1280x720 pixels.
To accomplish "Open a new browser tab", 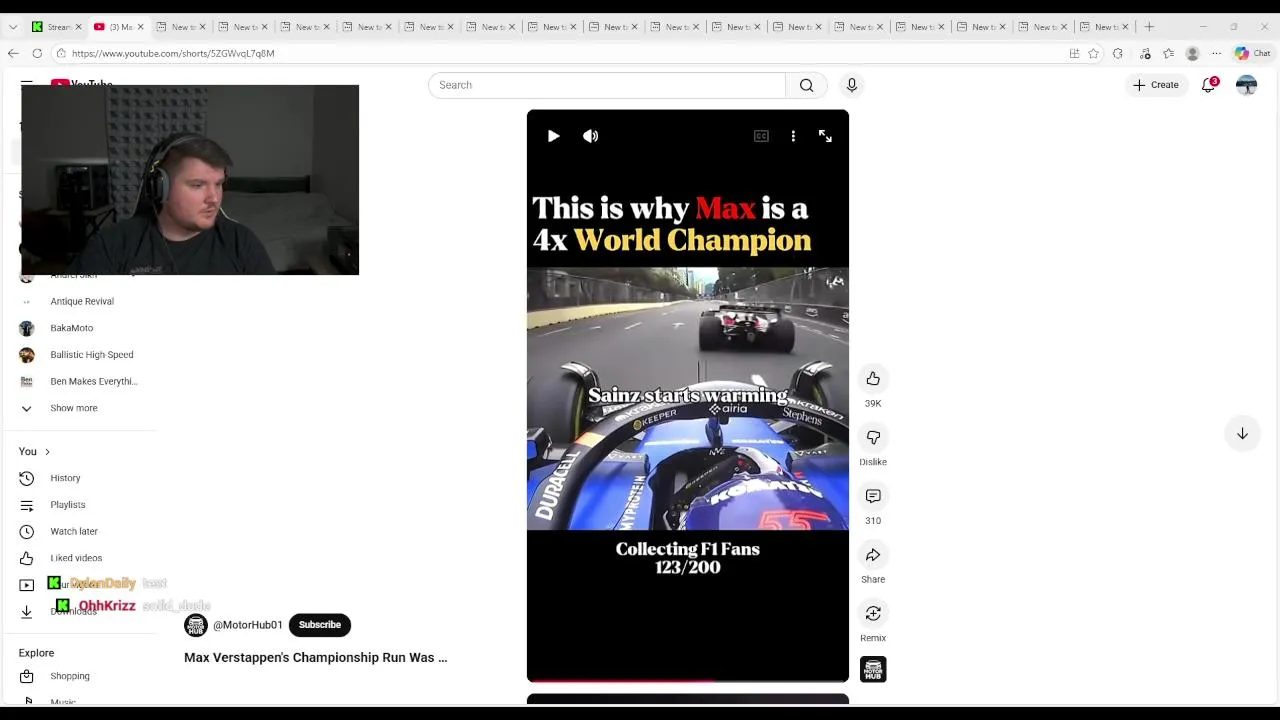I will [x=1149, y=27].
